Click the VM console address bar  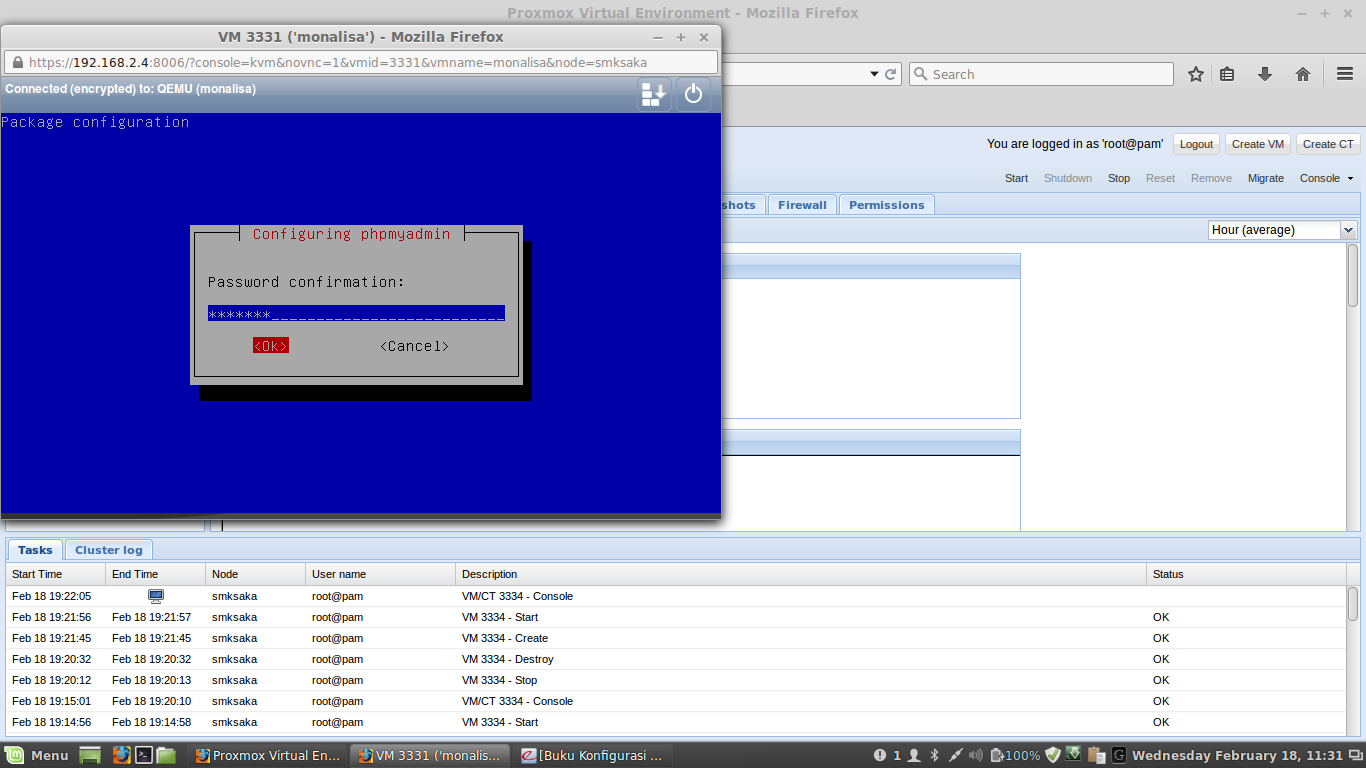pos(361,62)
